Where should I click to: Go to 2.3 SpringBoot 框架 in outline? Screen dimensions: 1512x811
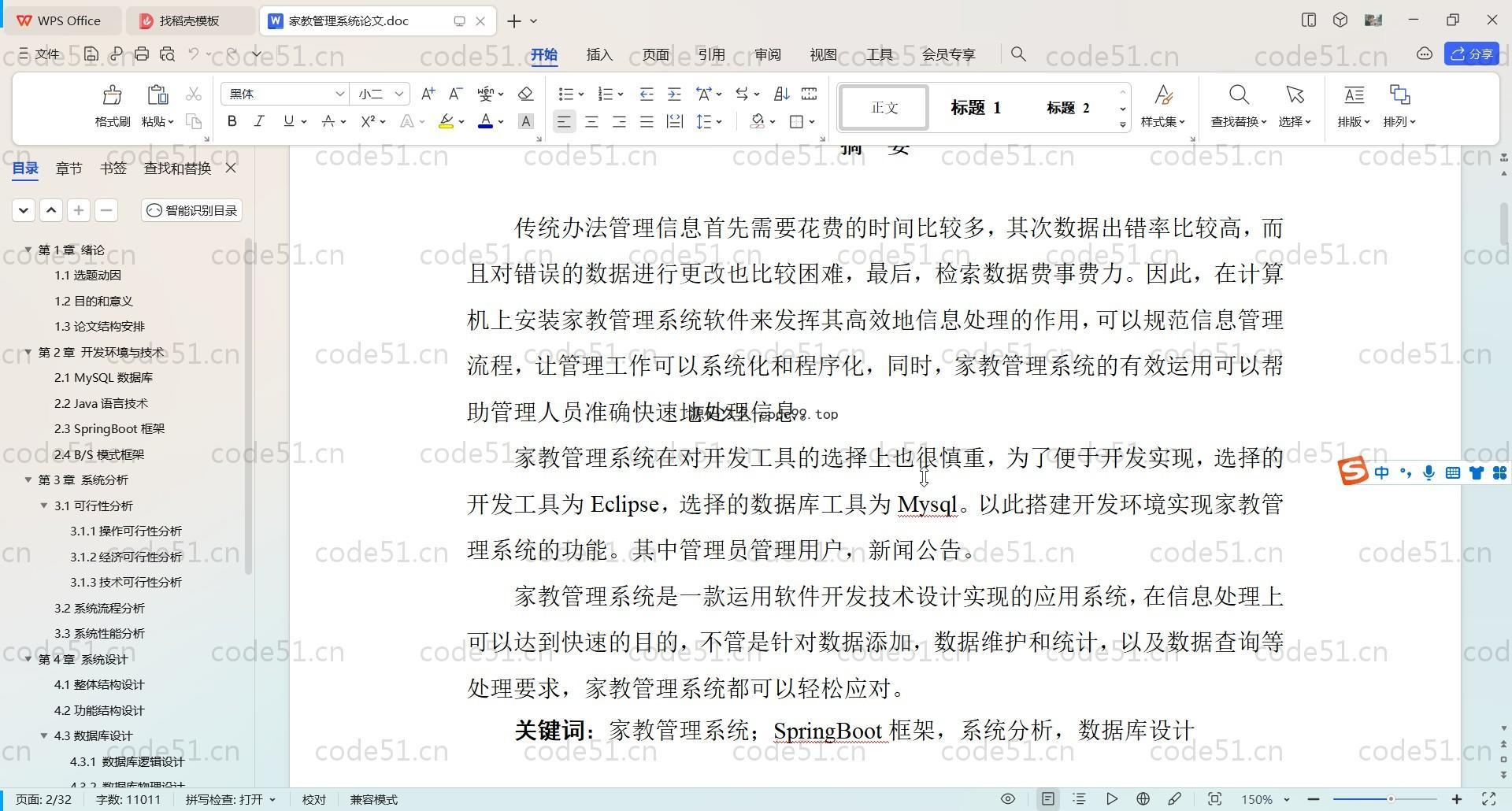[x=109, y=428]
